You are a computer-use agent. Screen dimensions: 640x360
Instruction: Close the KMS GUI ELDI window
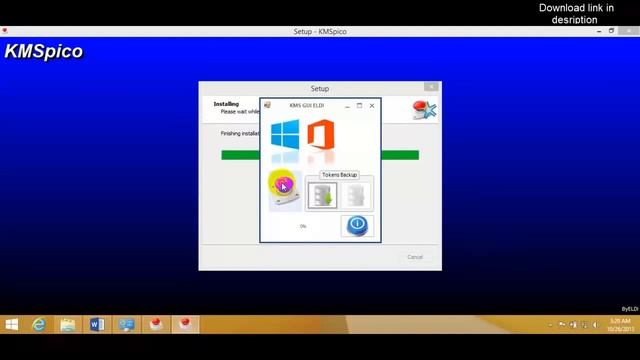[372, 105]
